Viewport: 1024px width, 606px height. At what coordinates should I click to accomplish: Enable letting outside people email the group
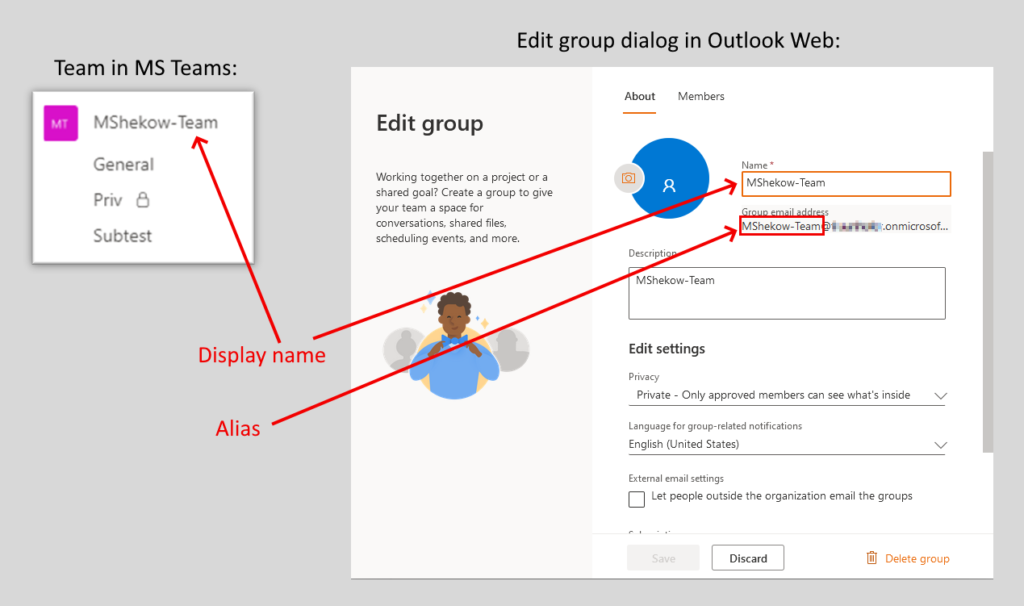tap(637, 499)
